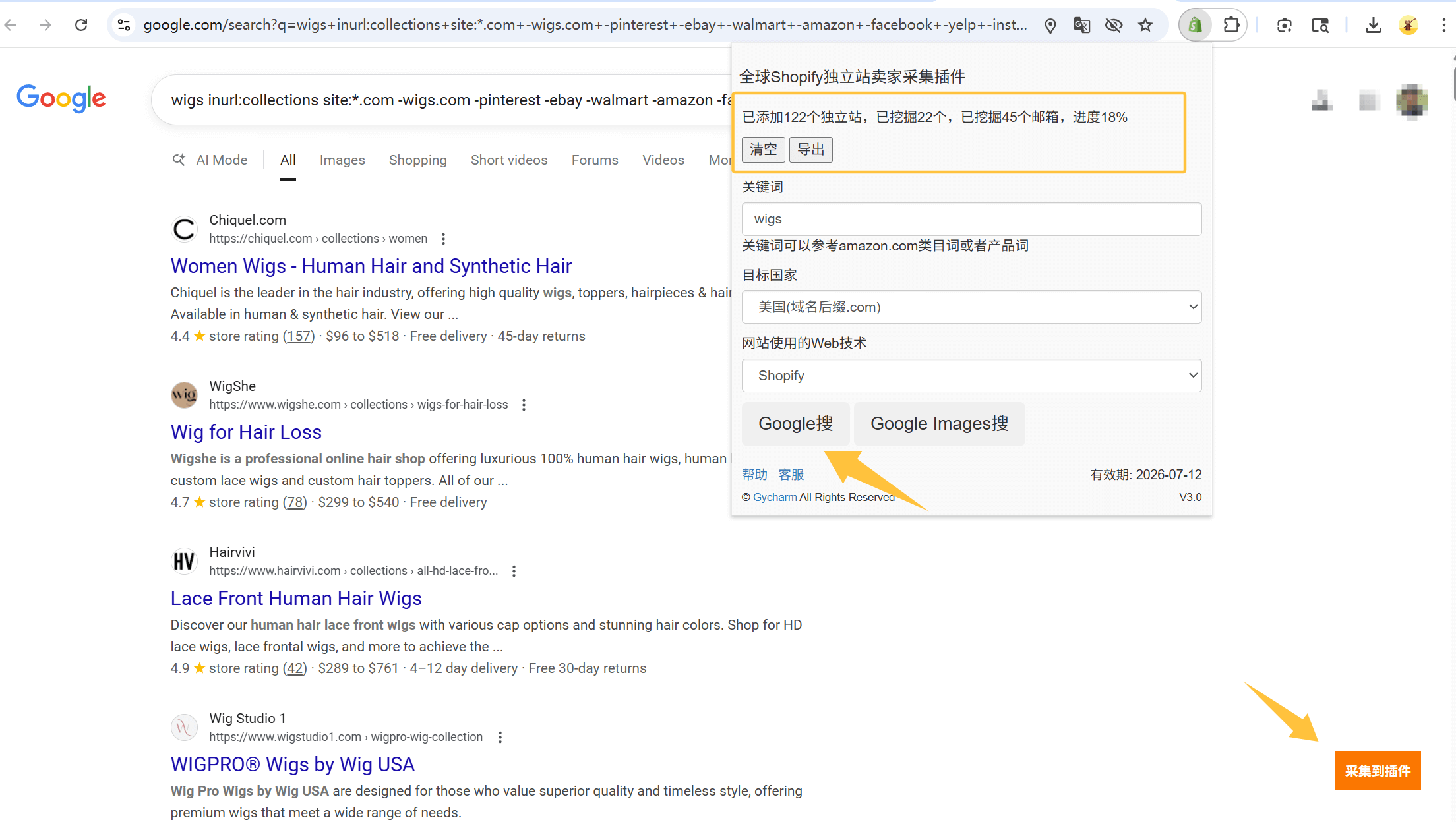Click the 清空 clear button
This screenshot has width=1456, height=822.
point(763,150)
